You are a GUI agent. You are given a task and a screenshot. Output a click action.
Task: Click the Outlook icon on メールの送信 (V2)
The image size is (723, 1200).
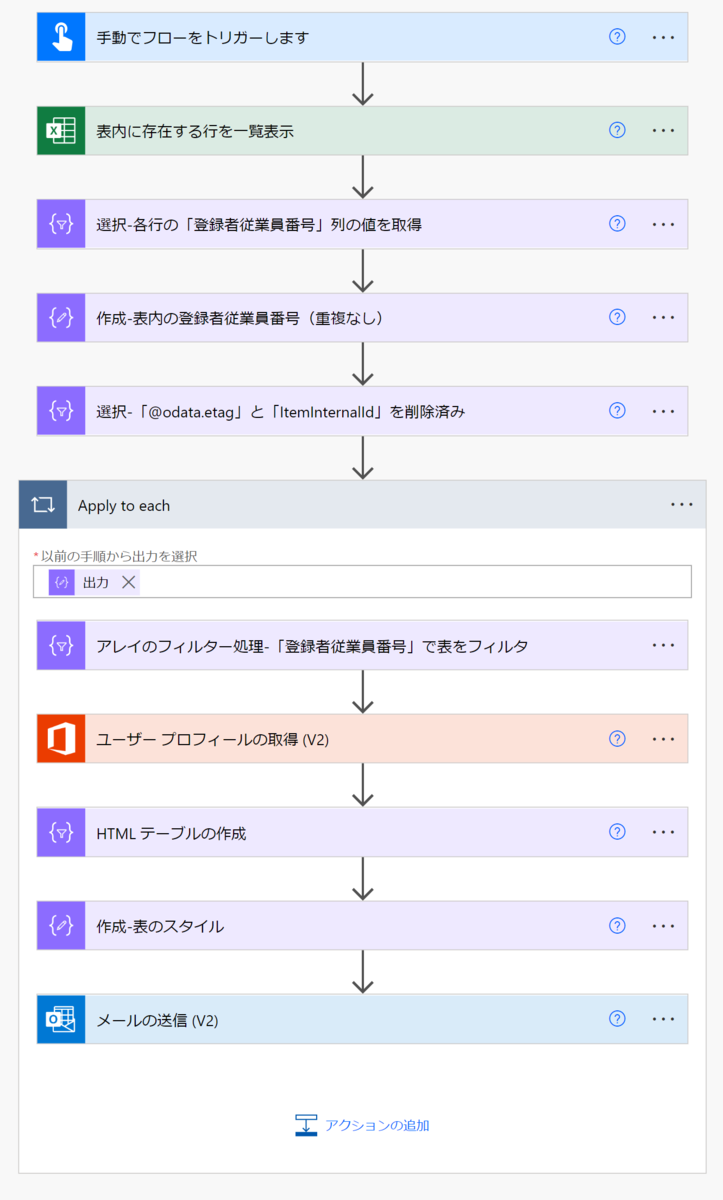pos(61,1019)
